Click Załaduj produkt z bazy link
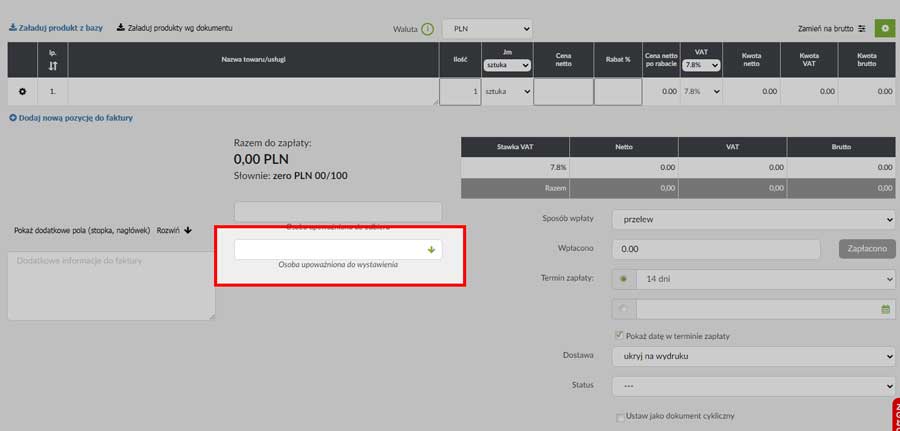Image resolution: width=900 pixels, height=431 pixels. pyautogui.click(x=56, y=28)
